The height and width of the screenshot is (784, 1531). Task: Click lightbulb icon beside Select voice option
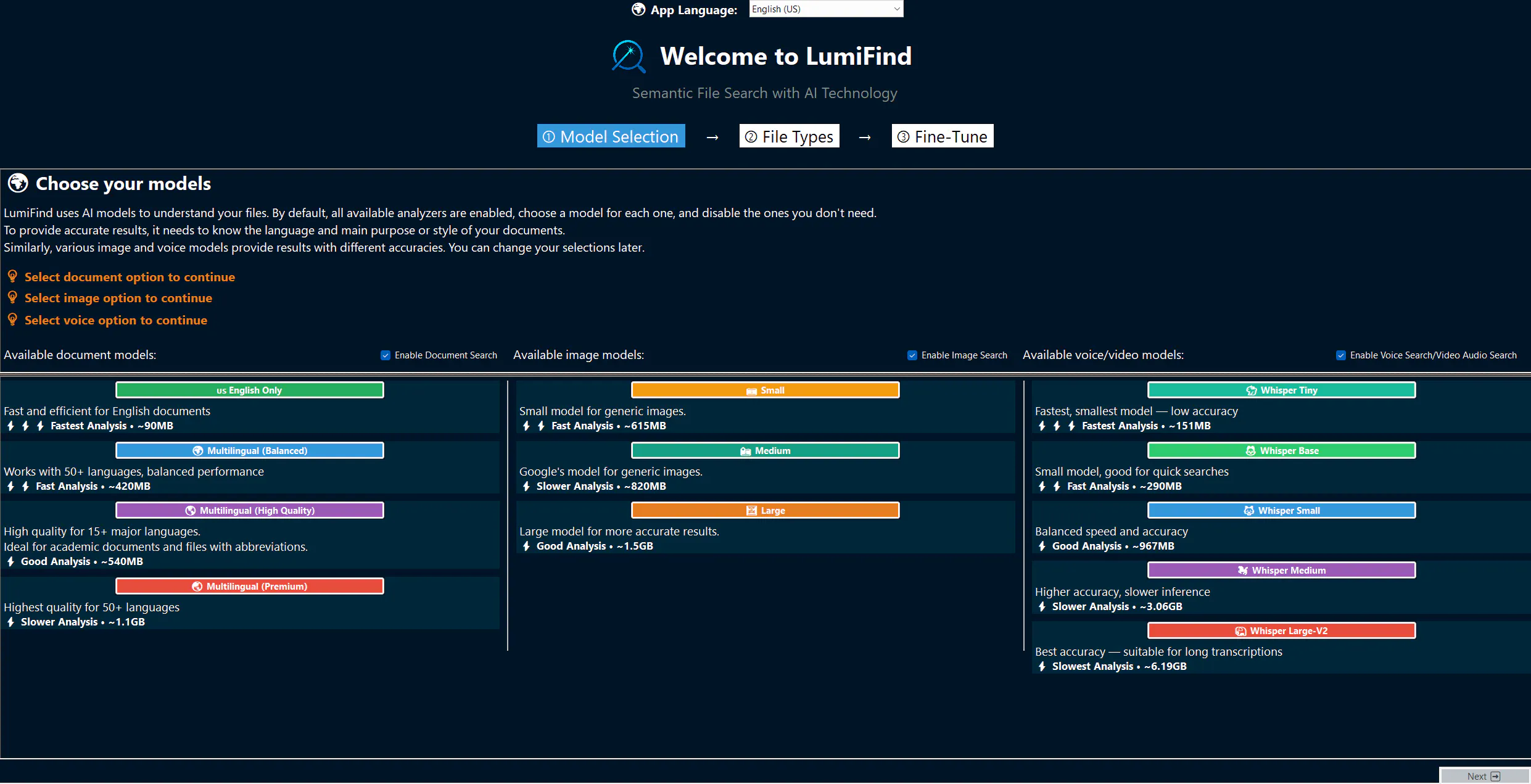pyautogui.click(x=12, y=320)
